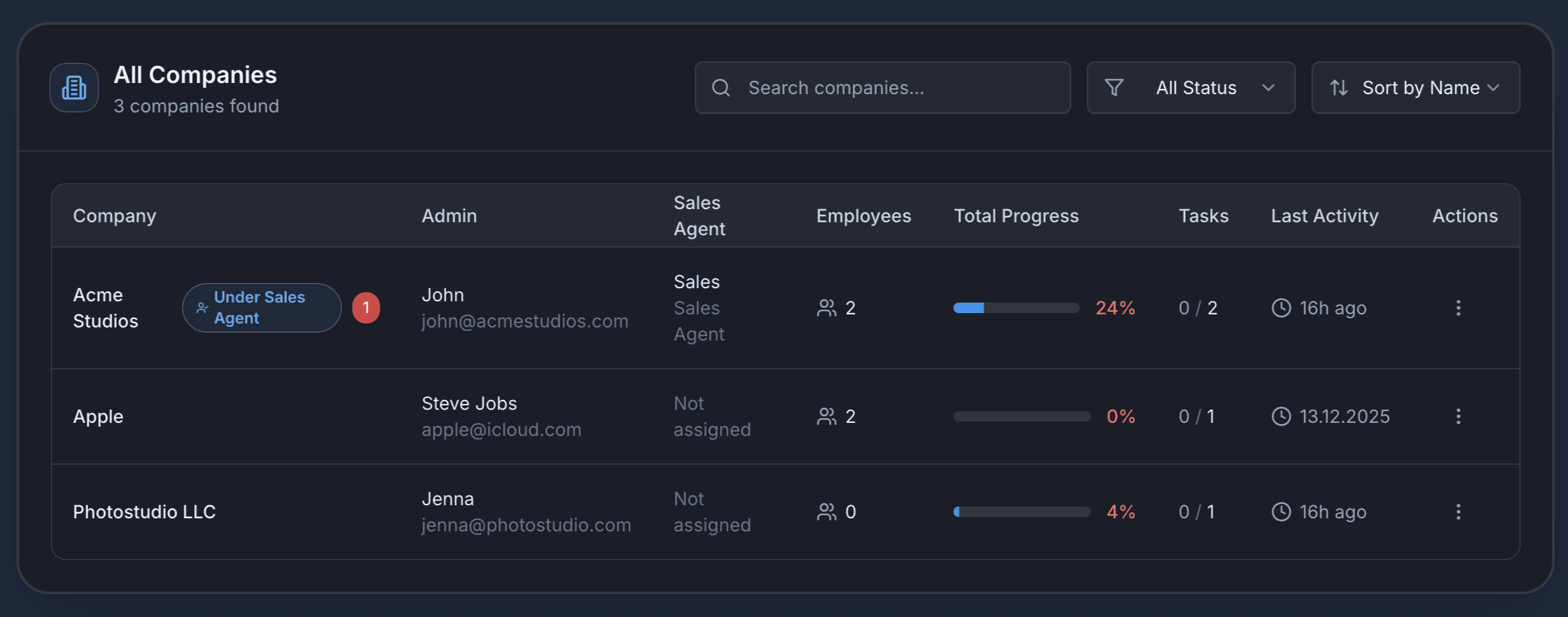Open actions menu for Apple row

(x=1458, y=416)
